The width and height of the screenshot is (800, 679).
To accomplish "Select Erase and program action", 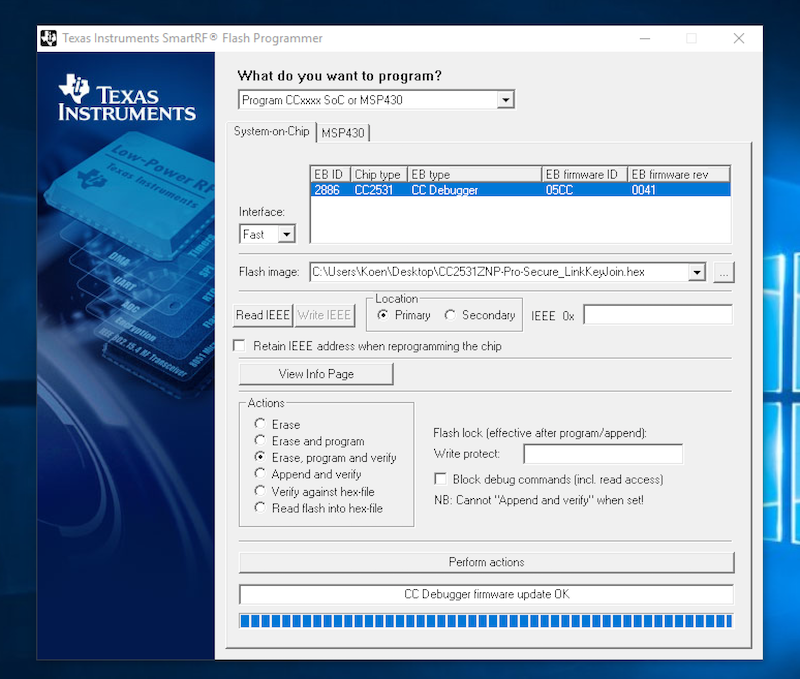I will click(x=261, y=441).
